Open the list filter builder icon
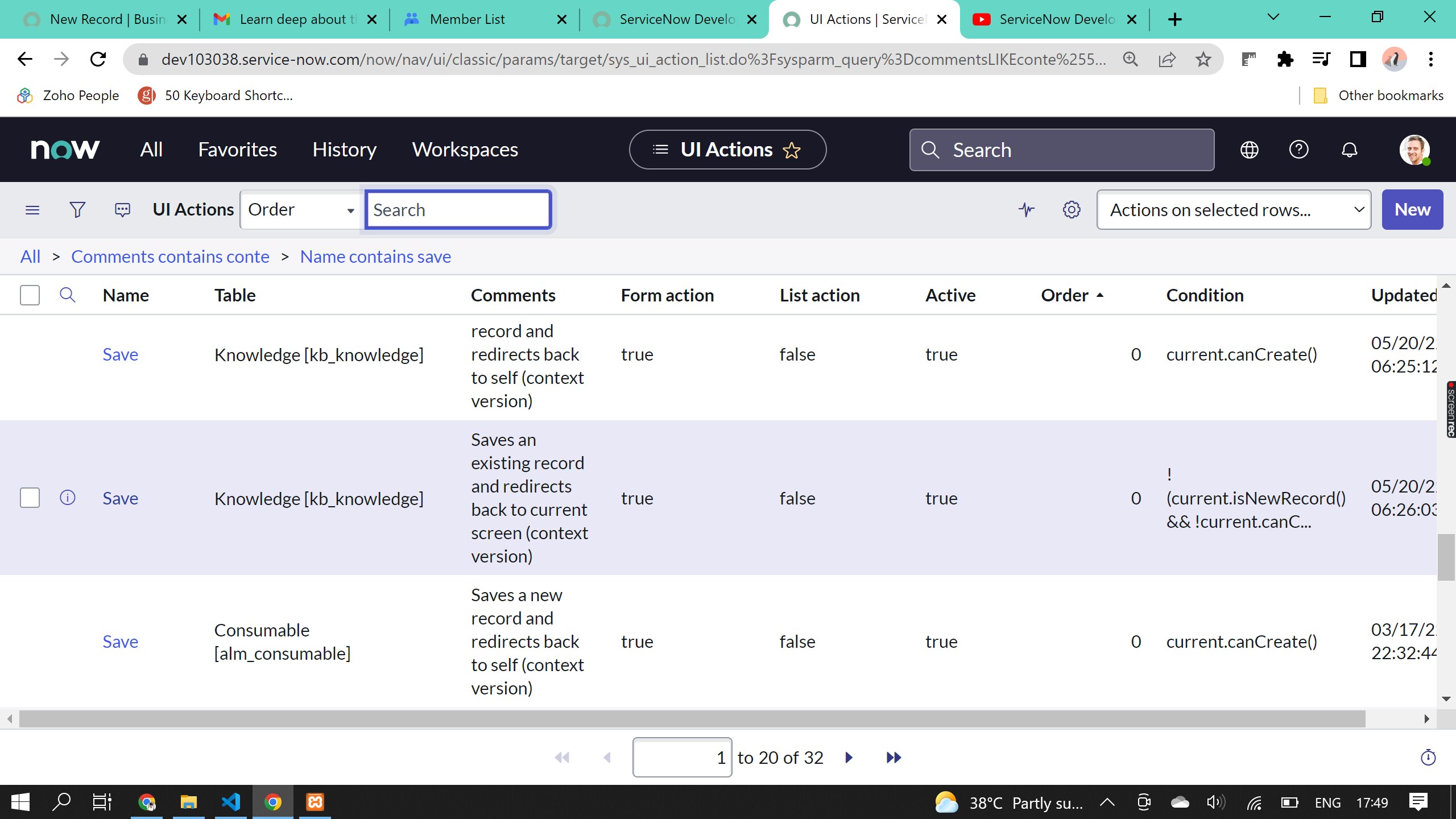This screenshot has height=819, width=1456. click(x=77, y=209)
